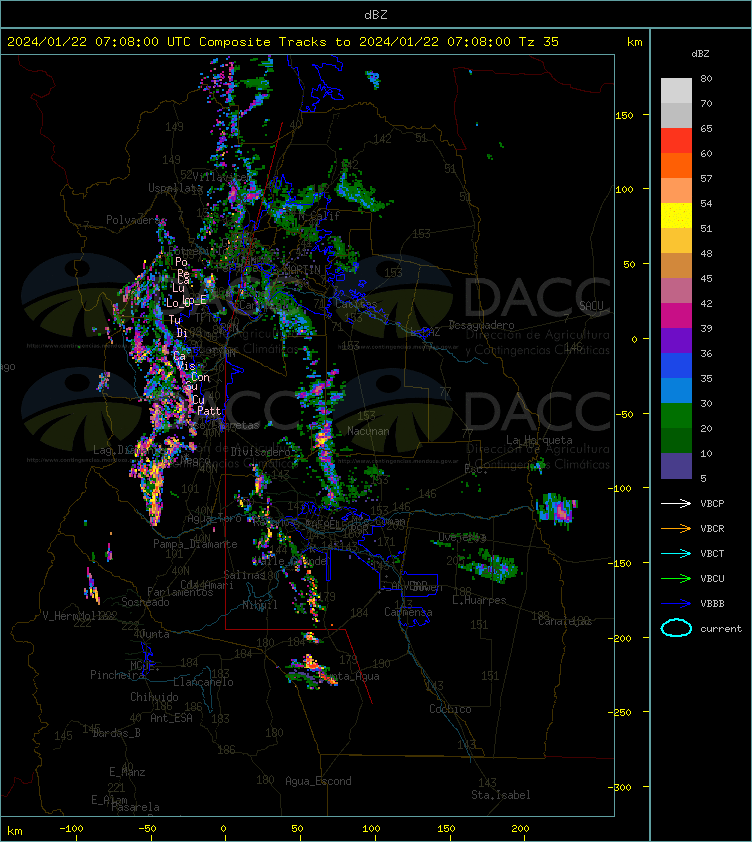752x842 pixels.
Task: Click the Chihuido place label
Action: pyautogui.click(x=154, y=696)
